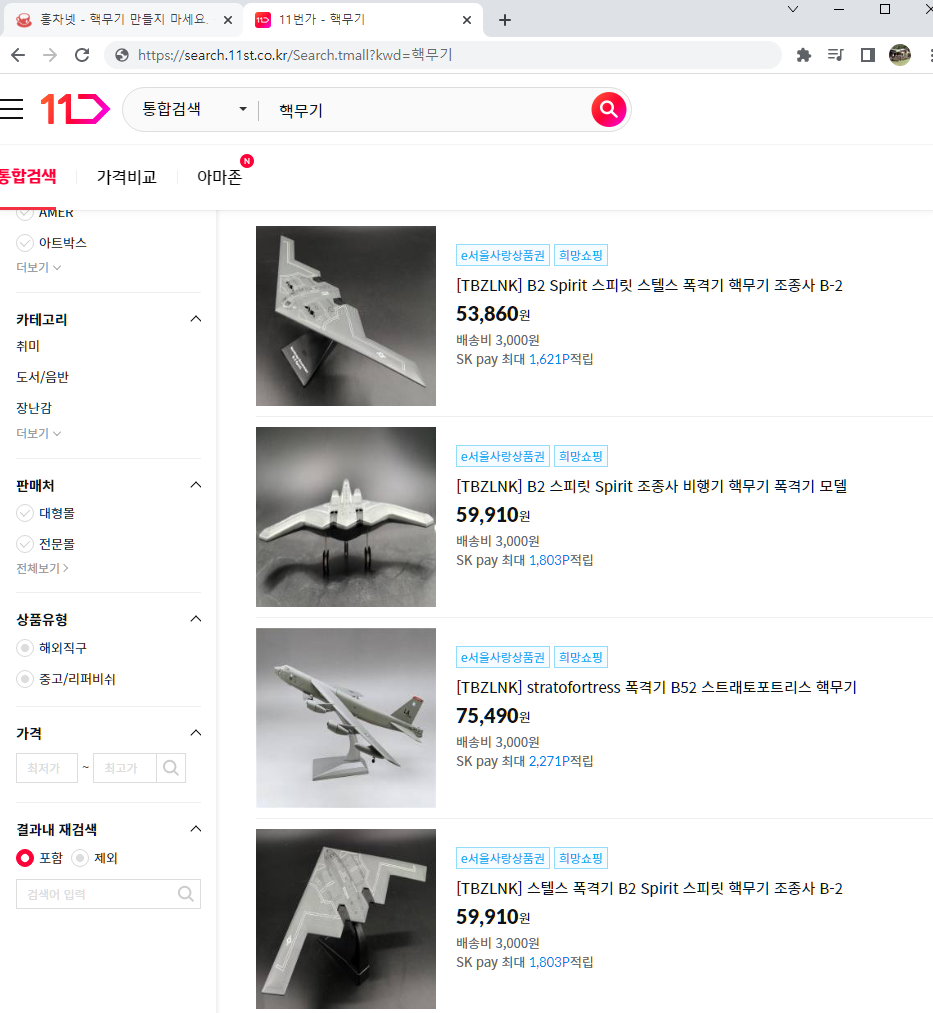Search the price range magnifier icon
The height and width of the screenshot is (1013, 933).
pyautogui.click(x=171, y=768)
